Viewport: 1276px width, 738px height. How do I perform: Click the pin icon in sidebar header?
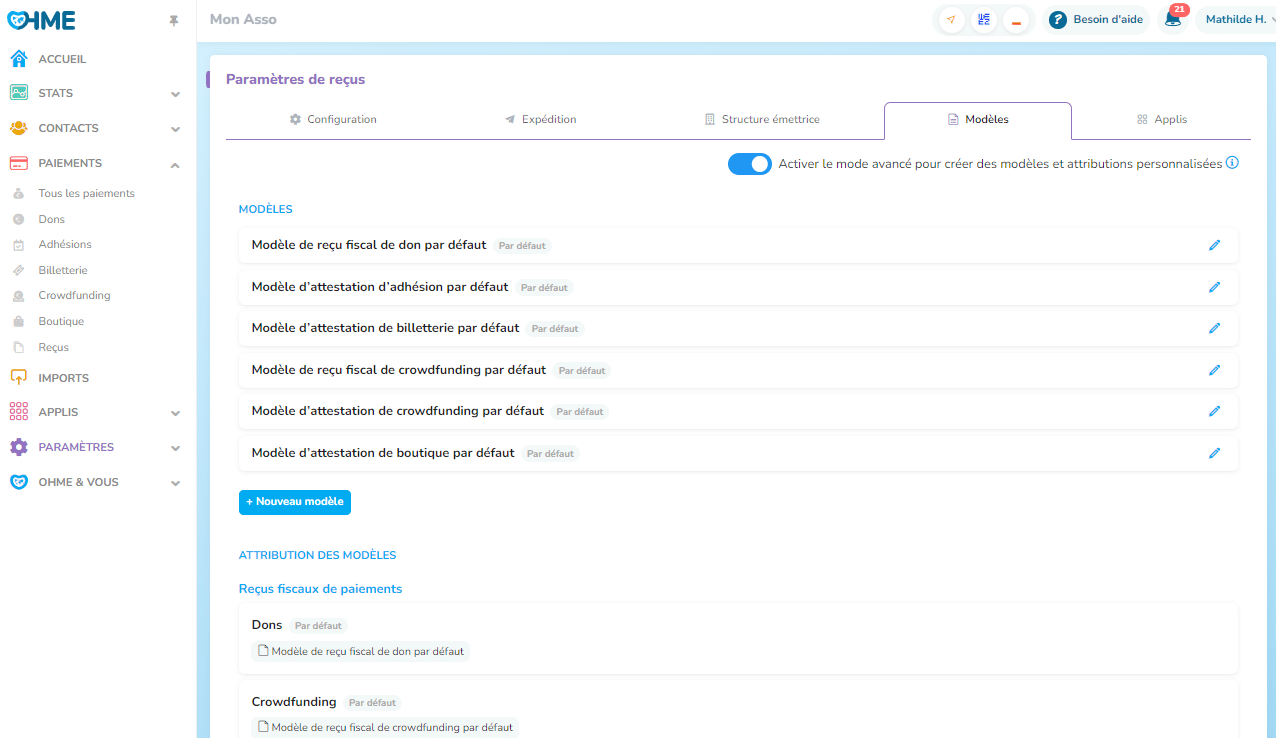point(174,21)
